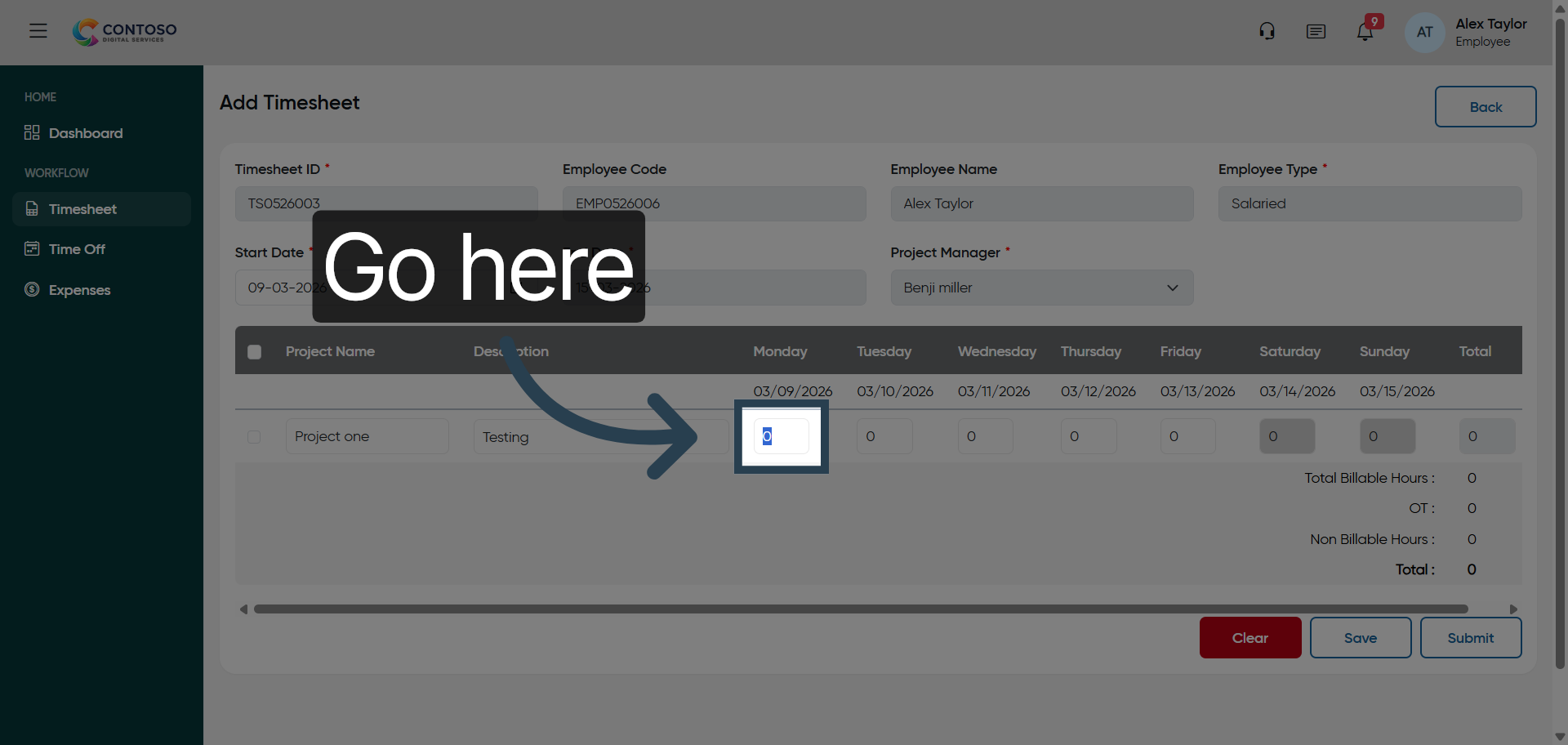
Task: Expand the Benji miller selection list
Action: [1173, 288]
